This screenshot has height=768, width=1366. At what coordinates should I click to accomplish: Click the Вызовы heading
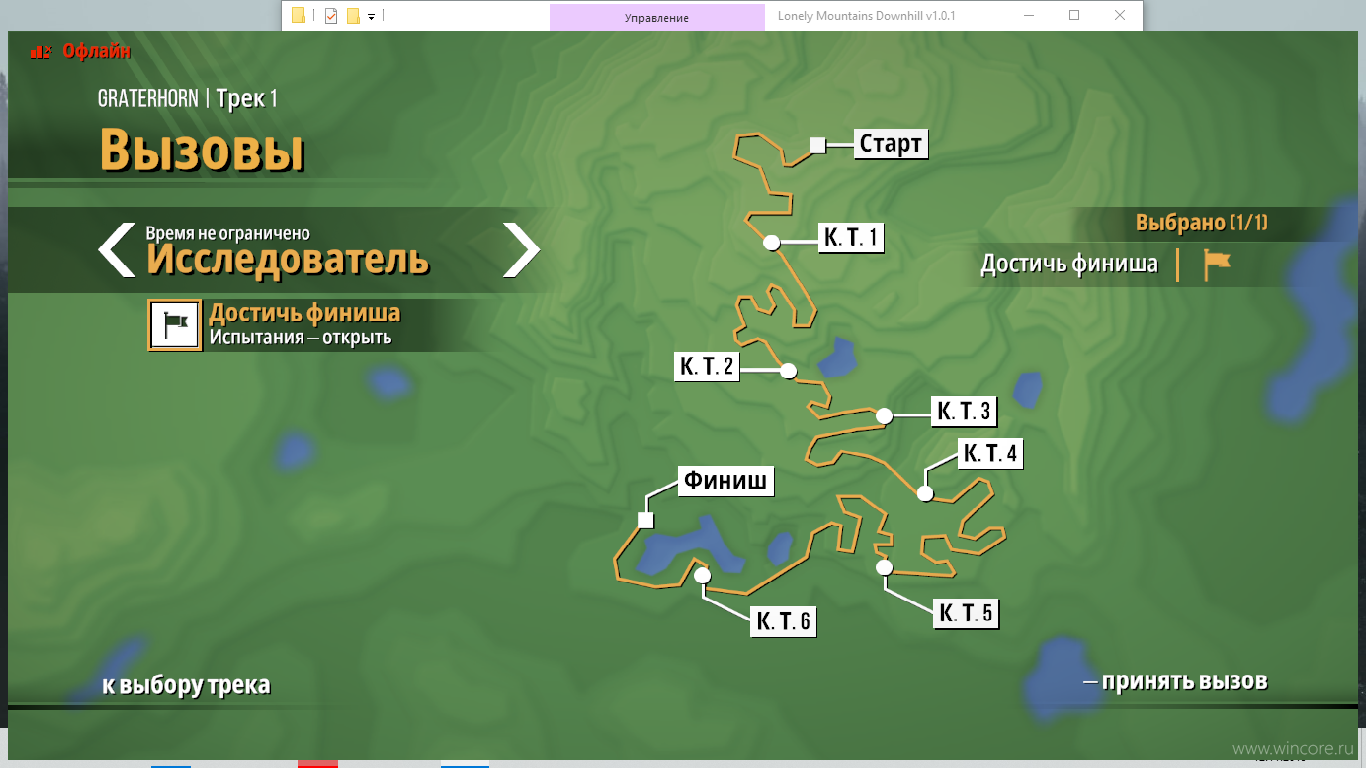(x=202, y=151)
